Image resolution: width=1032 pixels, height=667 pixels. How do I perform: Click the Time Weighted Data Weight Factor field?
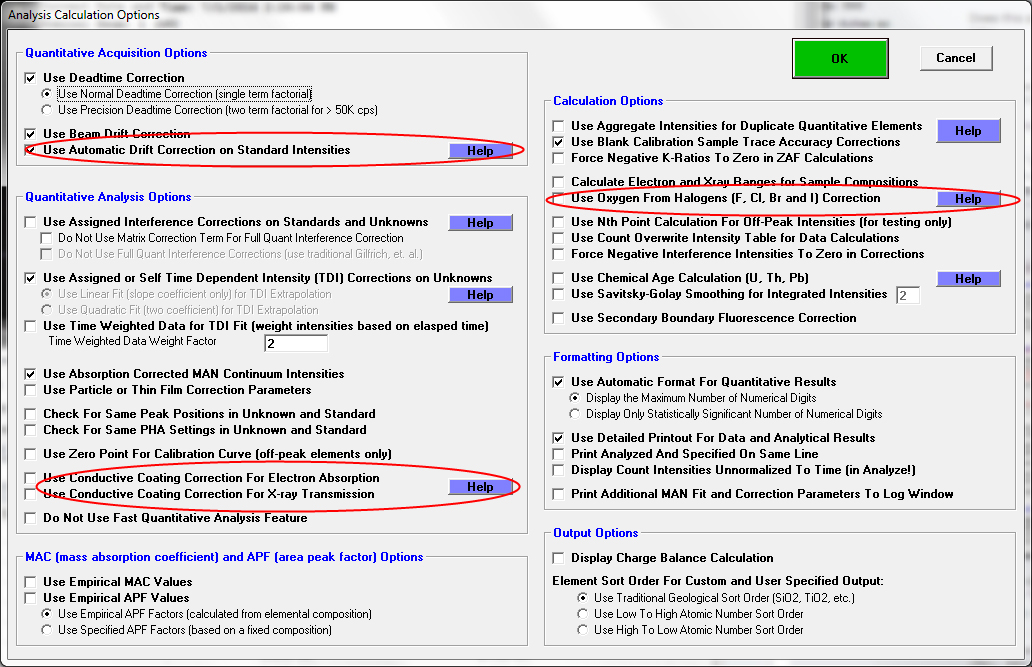tap(296, 343)
